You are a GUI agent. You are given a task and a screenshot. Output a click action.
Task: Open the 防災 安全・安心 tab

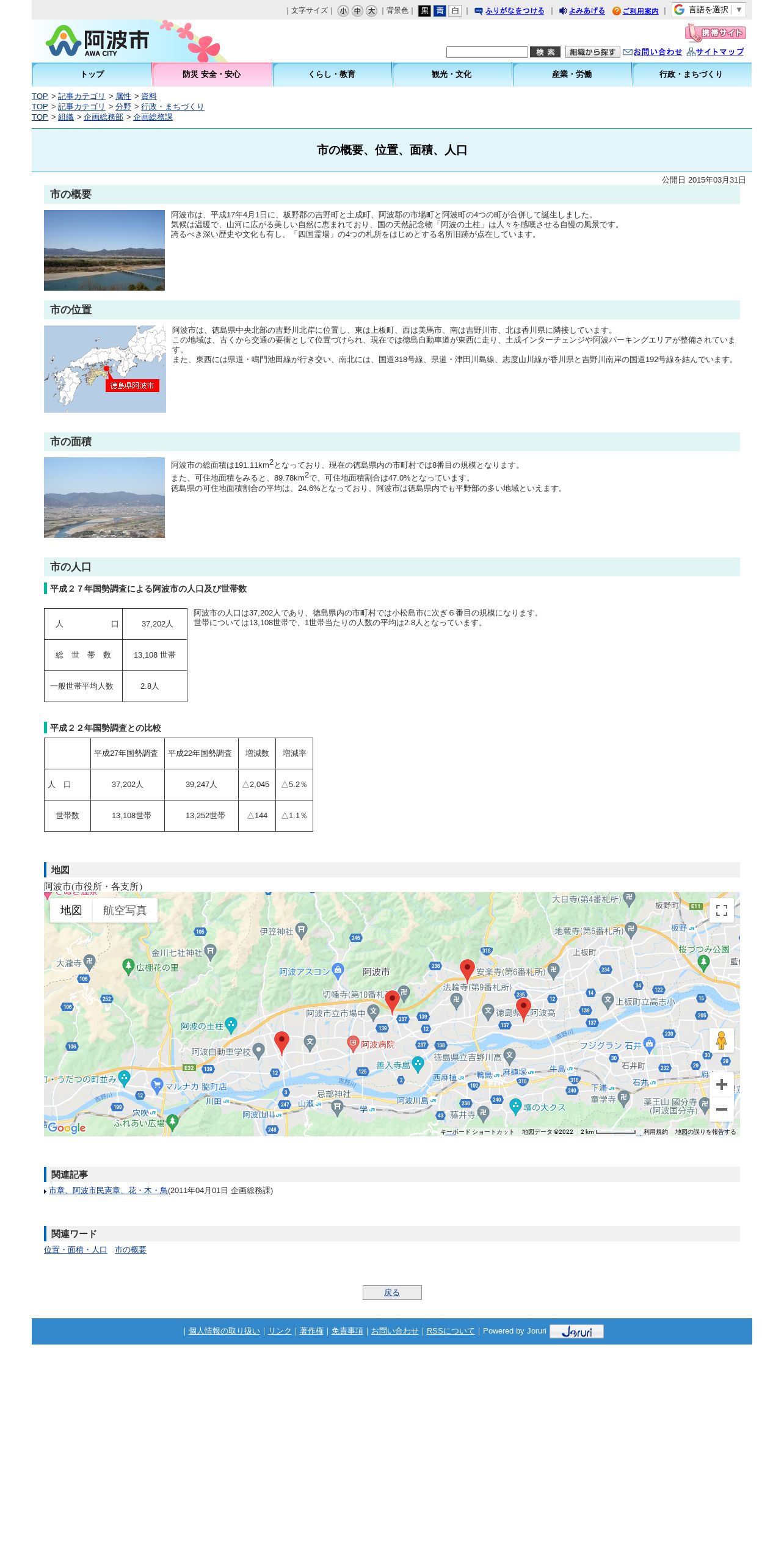(x=212, y=74)
